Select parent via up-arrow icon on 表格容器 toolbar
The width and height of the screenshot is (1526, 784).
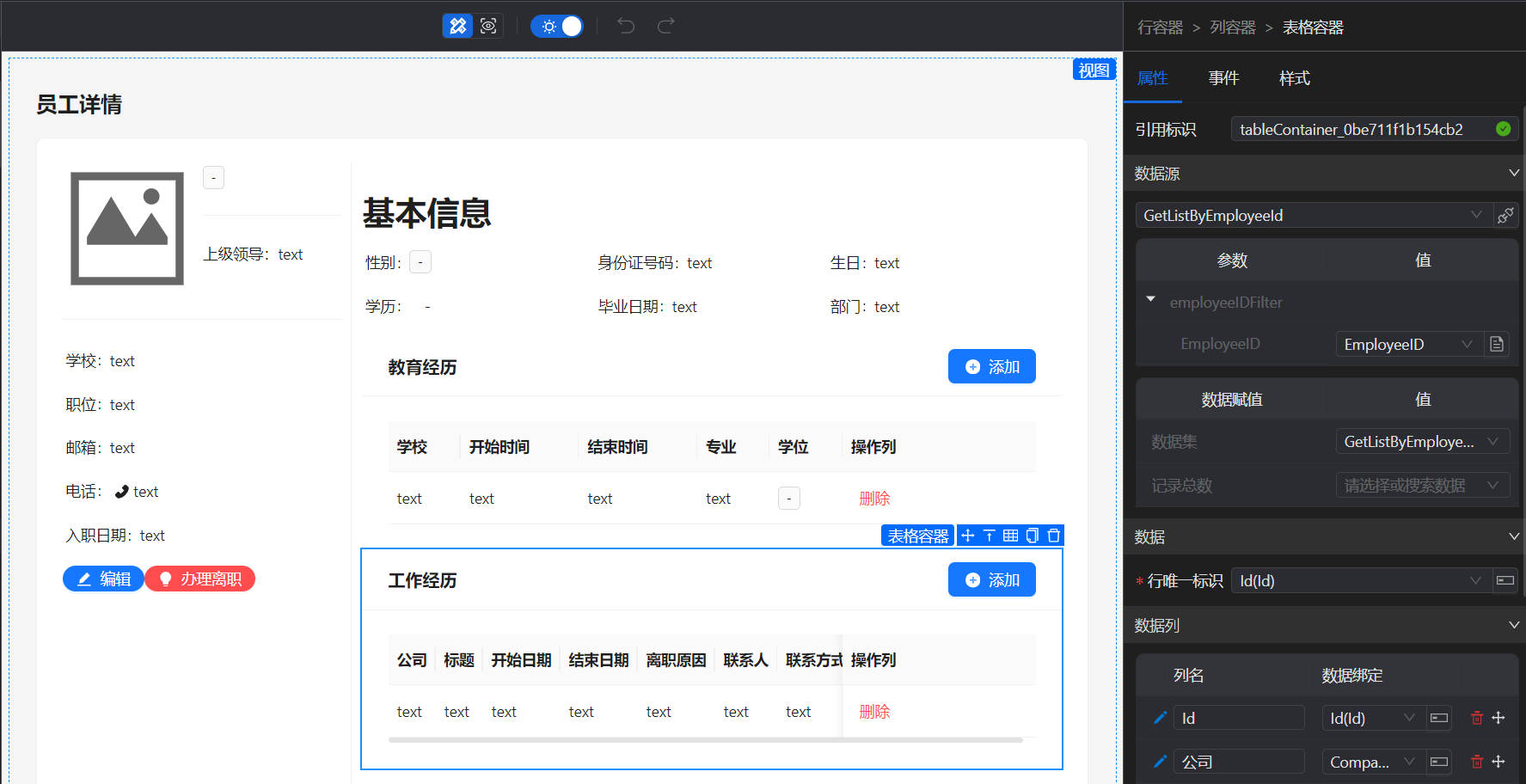(x=989, y=536)
